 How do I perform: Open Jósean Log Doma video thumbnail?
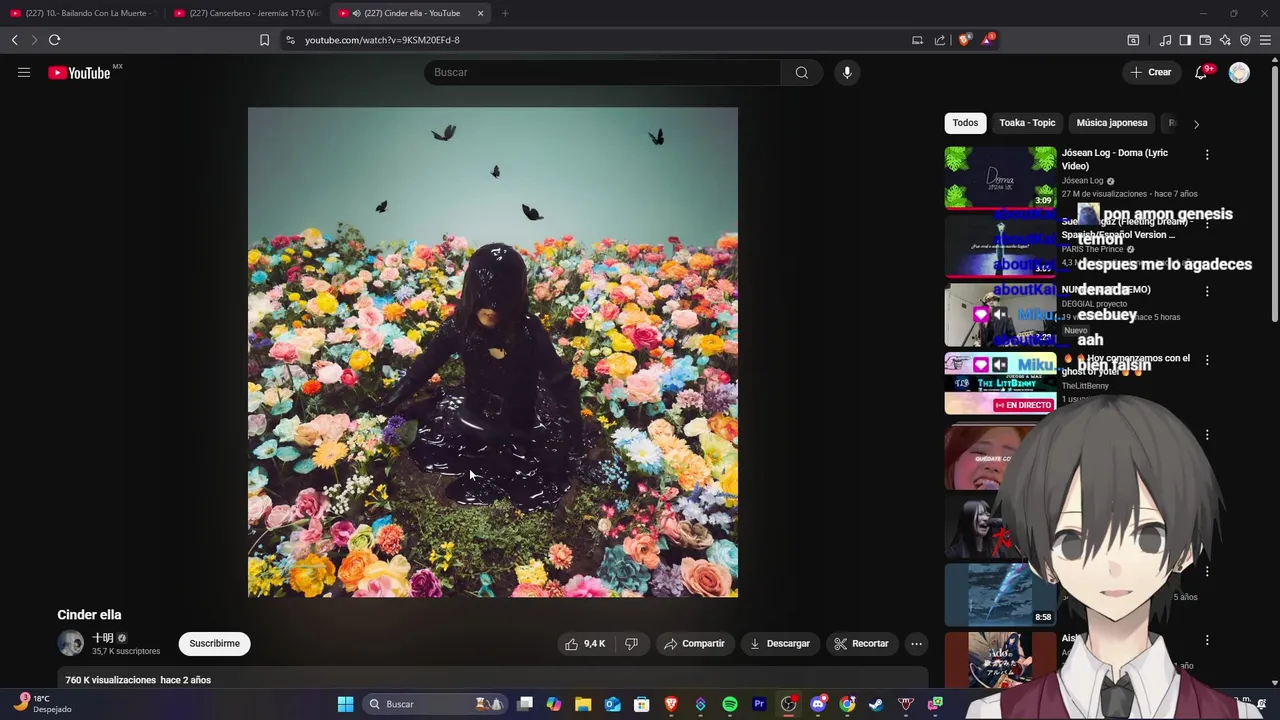(x=1000, y=177)
